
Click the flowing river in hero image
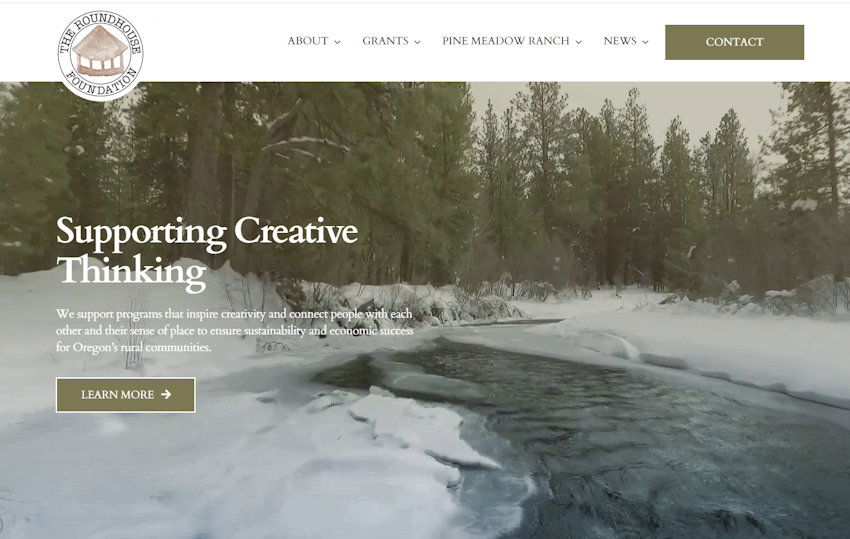tap(623, 434)
